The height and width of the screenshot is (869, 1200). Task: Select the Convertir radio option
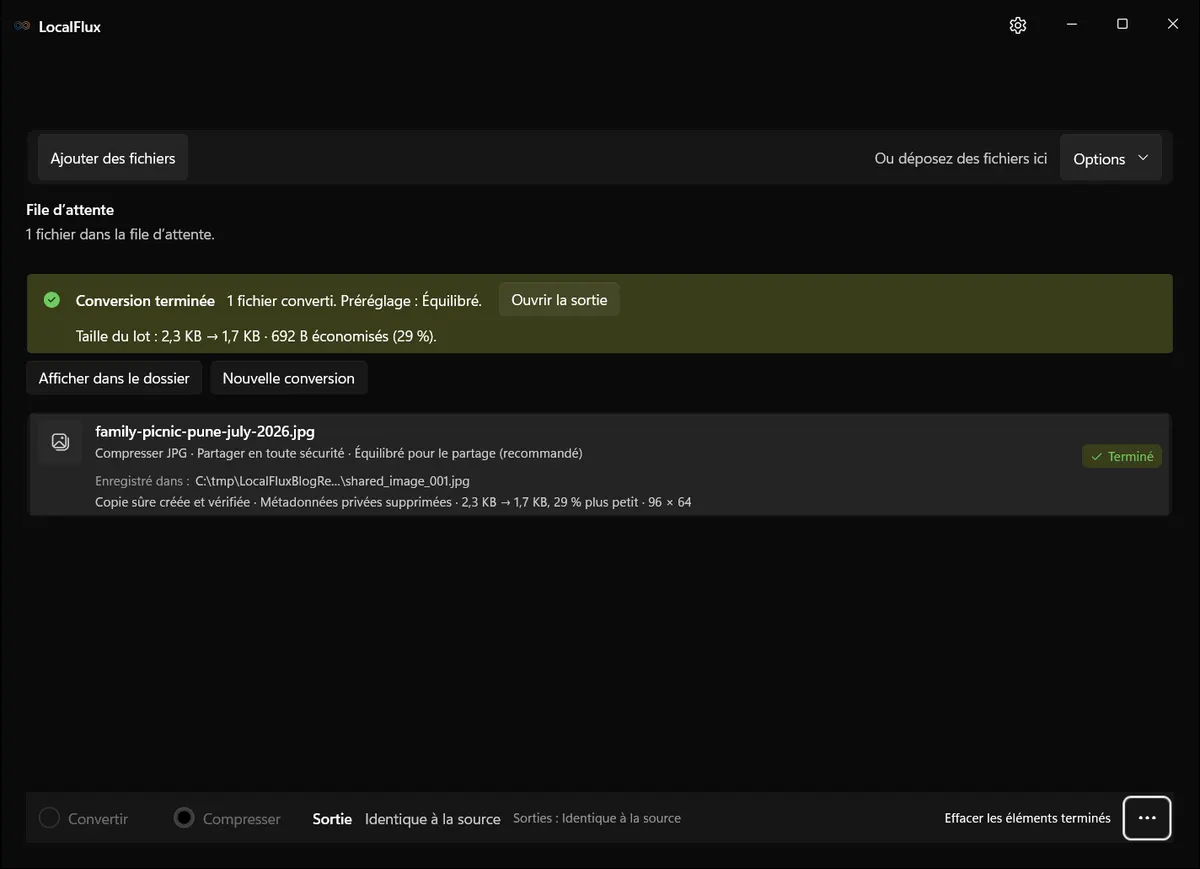[84, 819]
